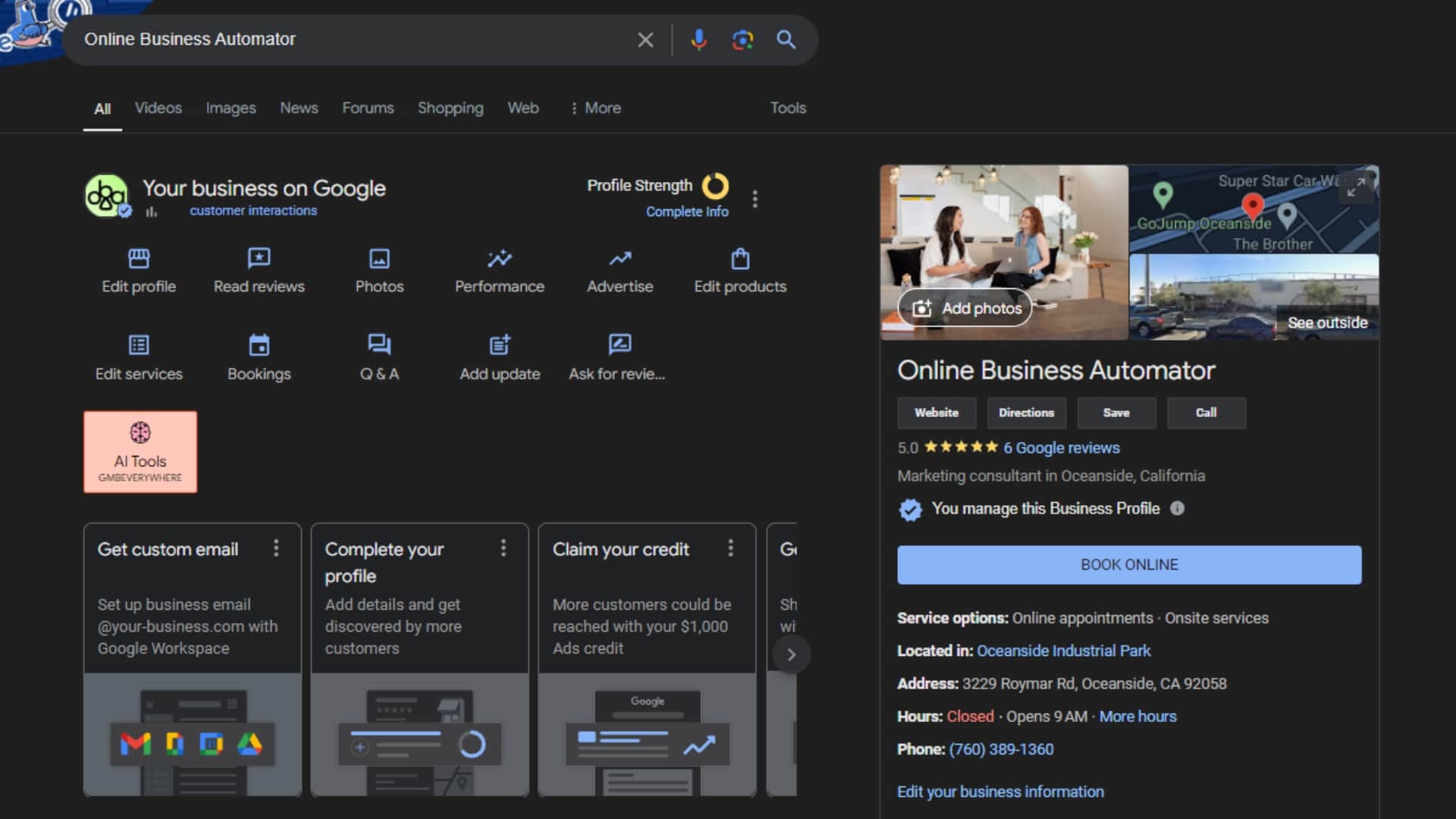Screen dimensions: 1456x819
Task: Open the Q & A section
Action: (x=379, y=358)
